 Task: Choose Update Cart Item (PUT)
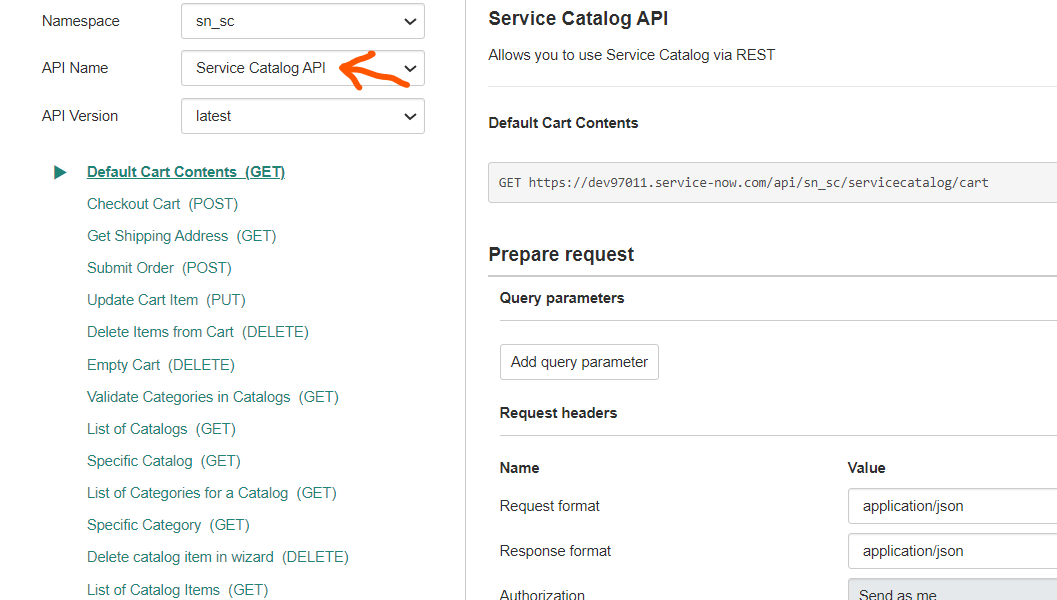(166, 300)
